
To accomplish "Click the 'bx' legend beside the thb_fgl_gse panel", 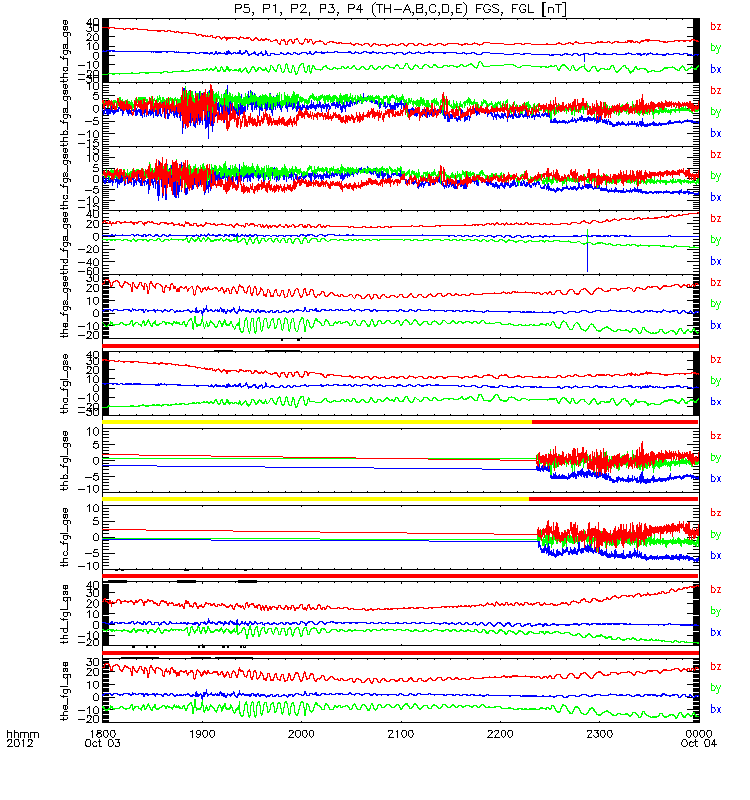I will point(716,479).
